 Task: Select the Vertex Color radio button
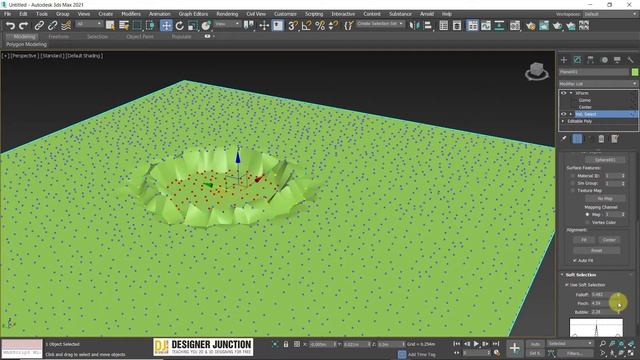click(x=587, y=222)
